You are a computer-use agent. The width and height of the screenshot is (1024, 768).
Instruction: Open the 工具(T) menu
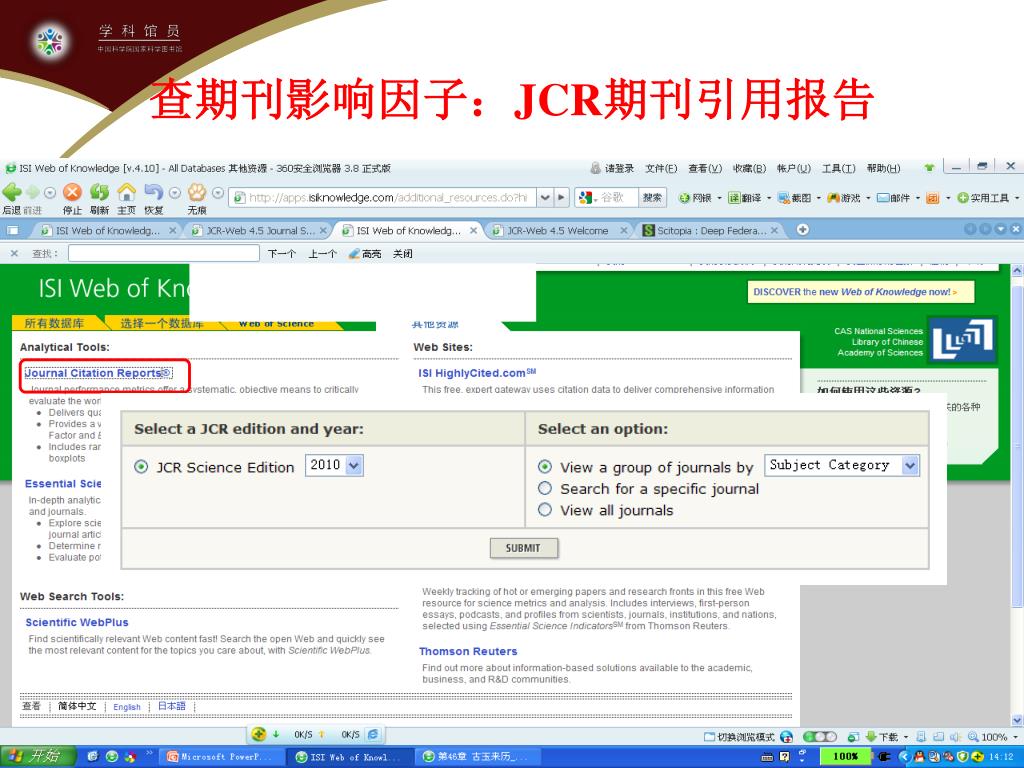pos(839,168)
